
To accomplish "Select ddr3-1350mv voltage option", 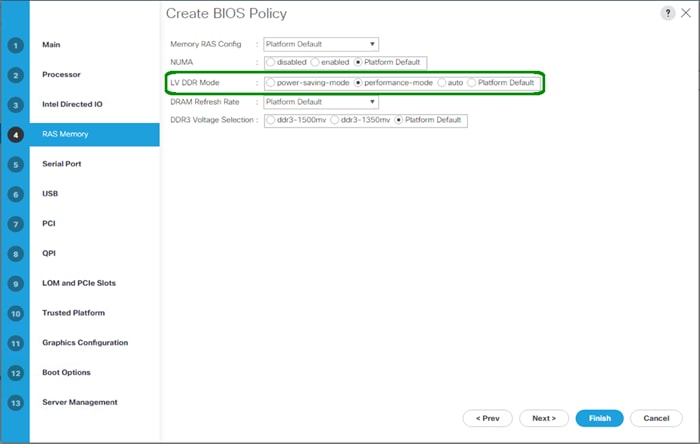I will coord(334,120).
